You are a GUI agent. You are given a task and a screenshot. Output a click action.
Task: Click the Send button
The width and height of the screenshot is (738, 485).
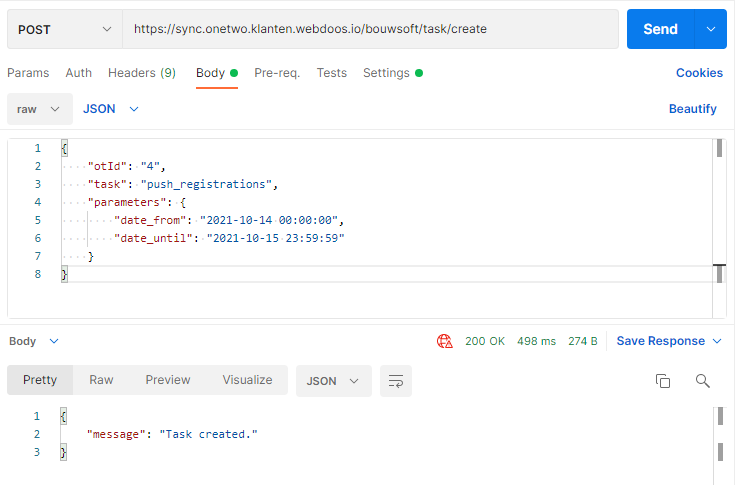tap(660, 29)
